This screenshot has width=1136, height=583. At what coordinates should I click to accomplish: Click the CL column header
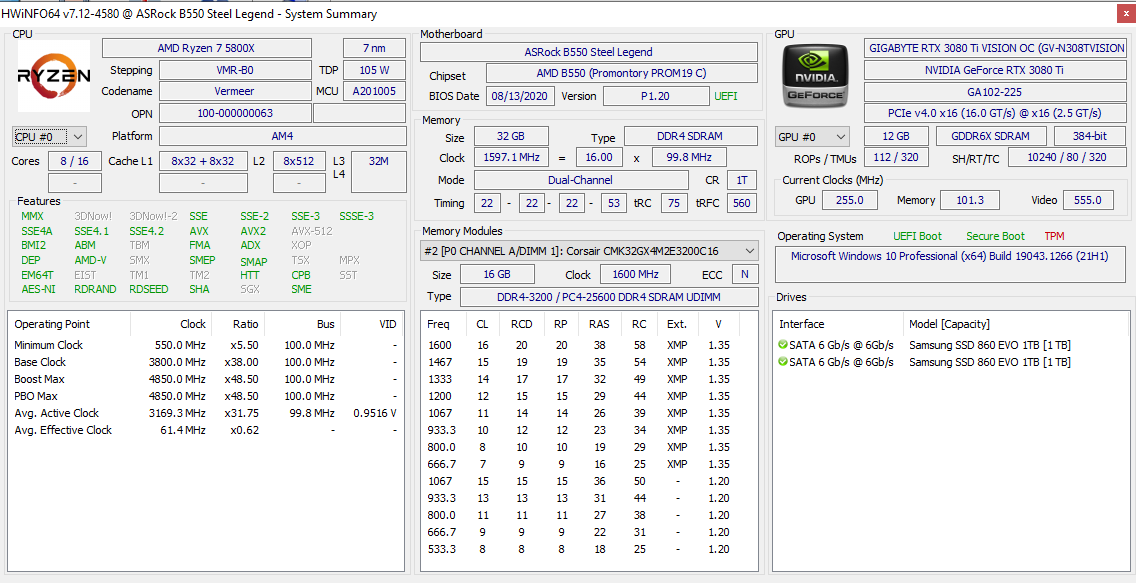(x=483, y=324)
